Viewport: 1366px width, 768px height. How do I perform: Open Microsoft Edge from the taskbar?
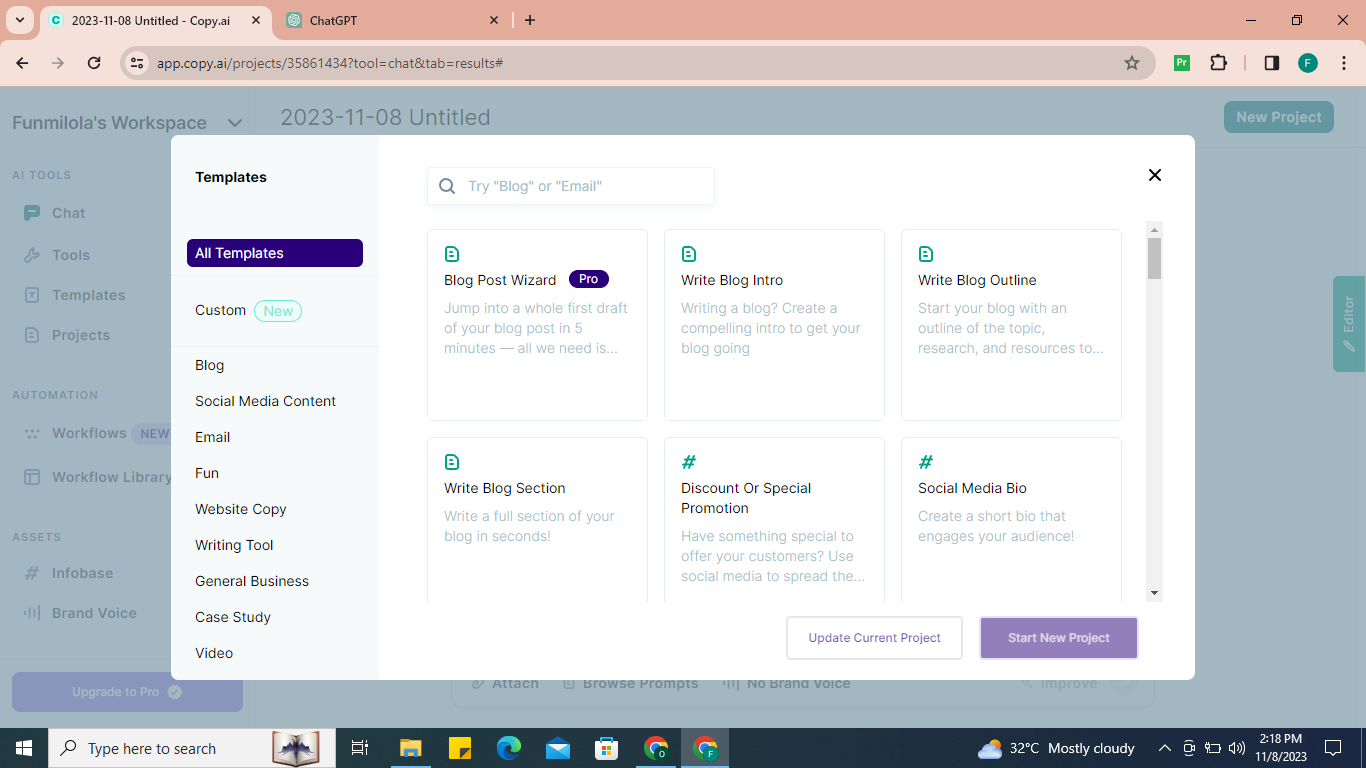509,748
